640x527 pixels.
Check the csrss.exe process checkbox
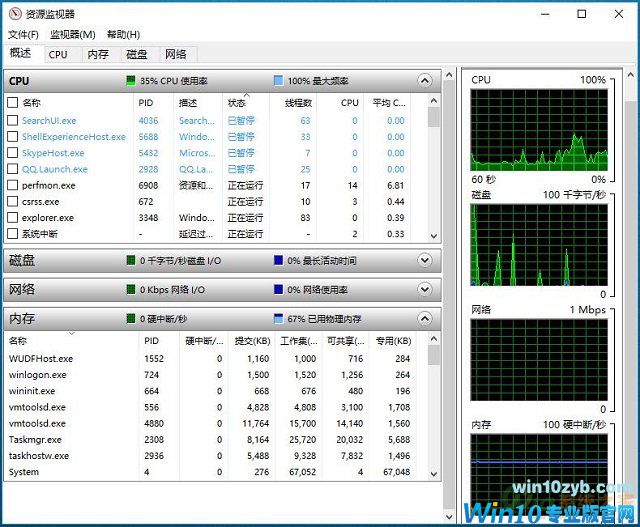point(13,201)
